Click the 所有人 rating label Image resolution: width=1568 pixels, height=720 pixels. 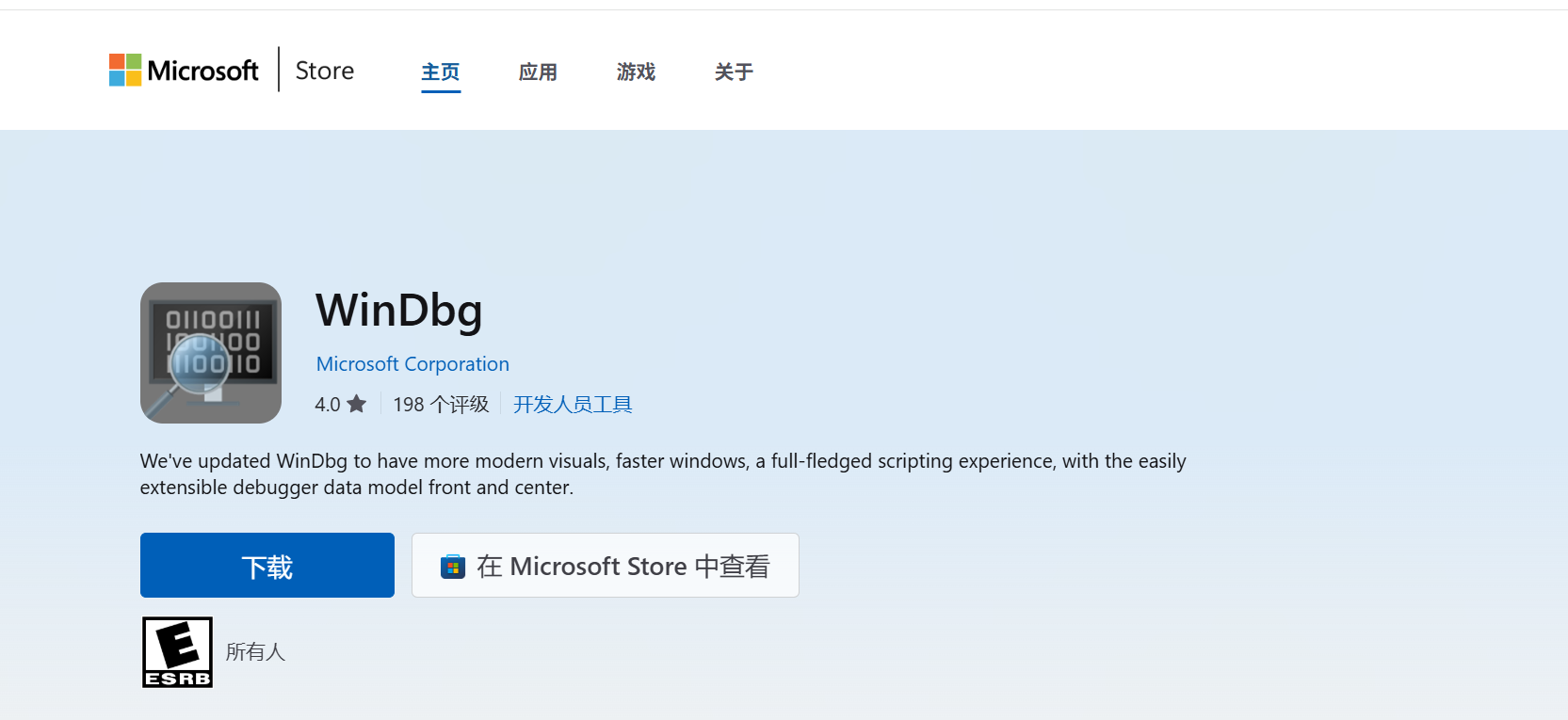tap(255, 652)
